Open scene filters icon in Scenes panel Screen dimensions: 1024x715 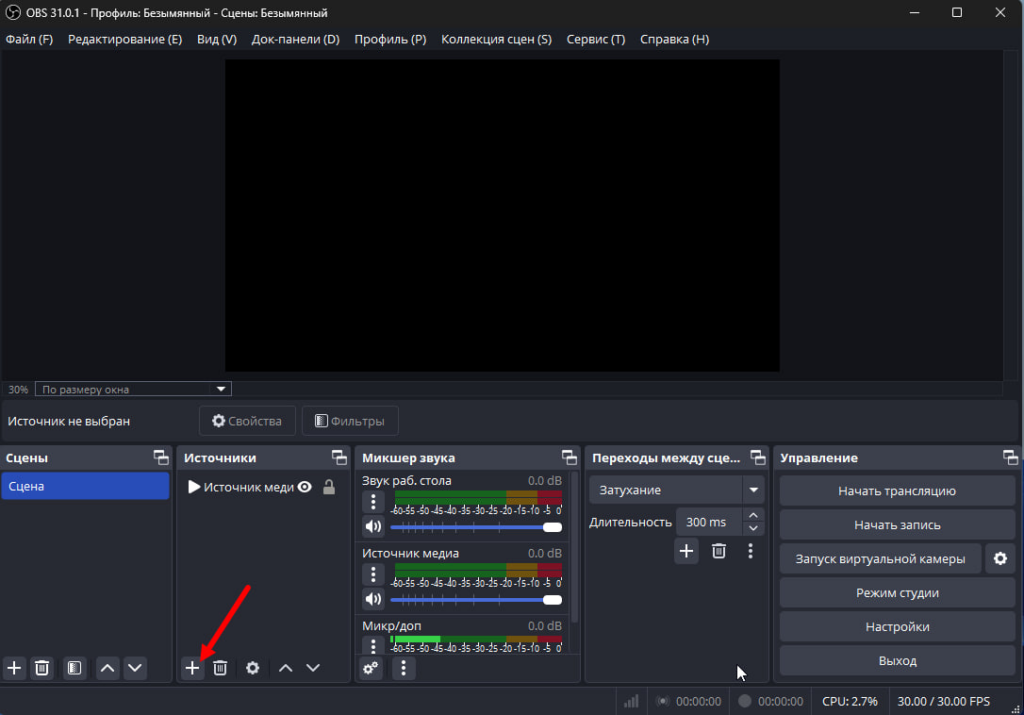pyautogui.click(x=73, y=668)
